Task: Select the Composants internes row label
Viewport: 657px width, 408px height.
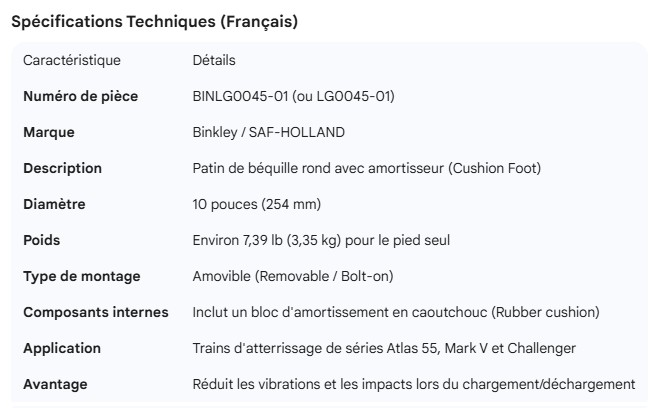Action: click(96, 312)
